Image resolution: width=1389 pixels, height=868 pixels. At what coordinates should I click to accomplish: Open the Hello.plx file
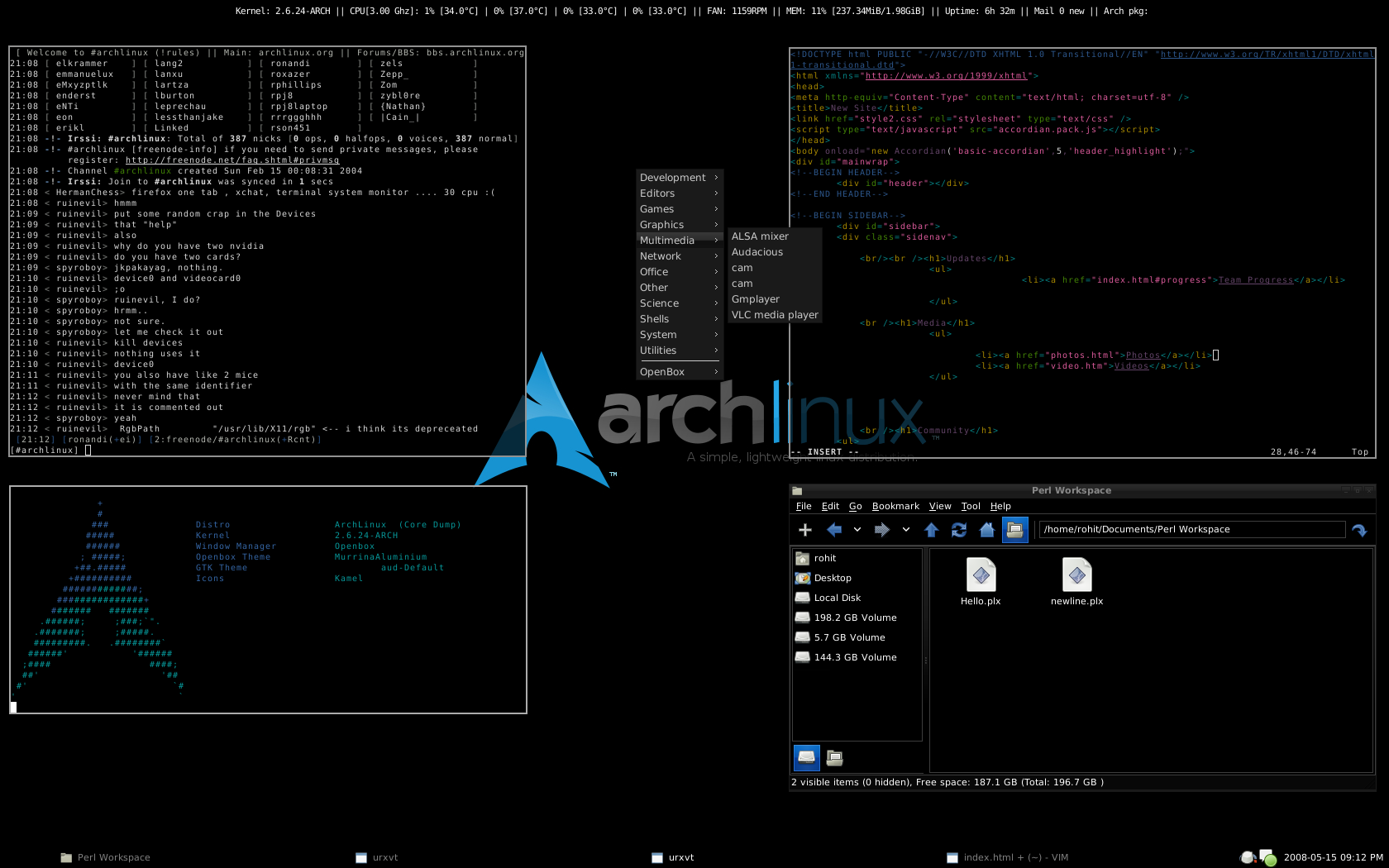click(x=981, y=582)
